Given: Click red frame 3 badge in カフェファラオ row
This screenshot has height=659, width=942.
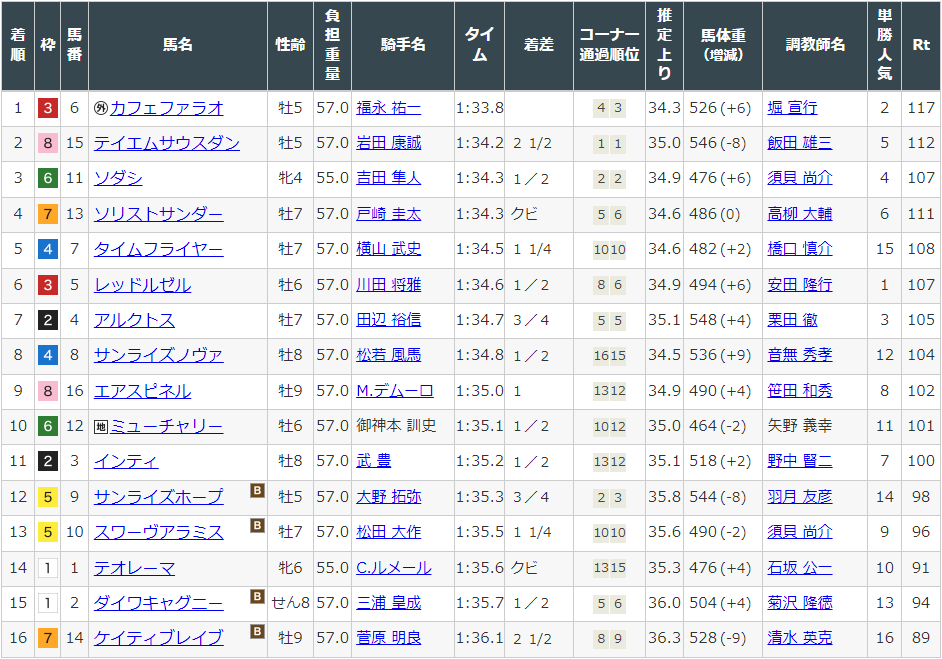Looking at the screenshot, I should pos(47,108).
